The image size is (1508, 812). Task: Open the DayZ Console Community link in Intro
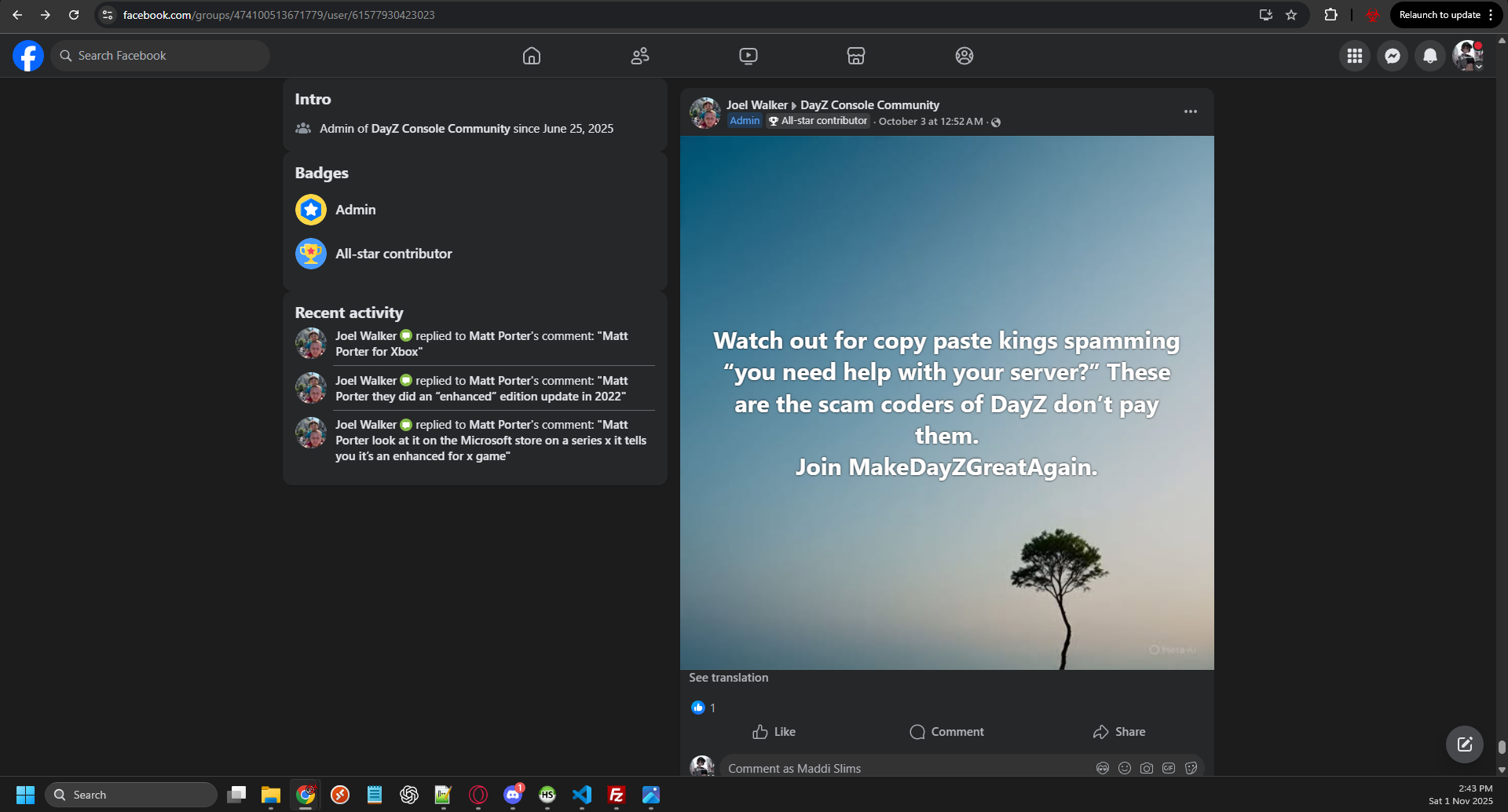point(441,129)
